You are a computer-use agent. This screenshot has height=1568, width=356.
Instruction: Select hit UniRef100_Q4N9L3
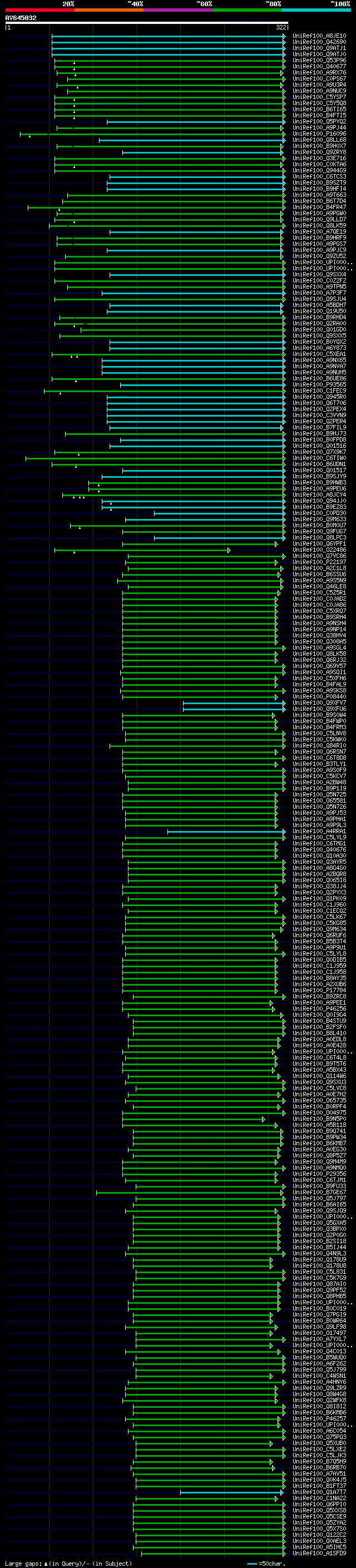[319, 1253]
